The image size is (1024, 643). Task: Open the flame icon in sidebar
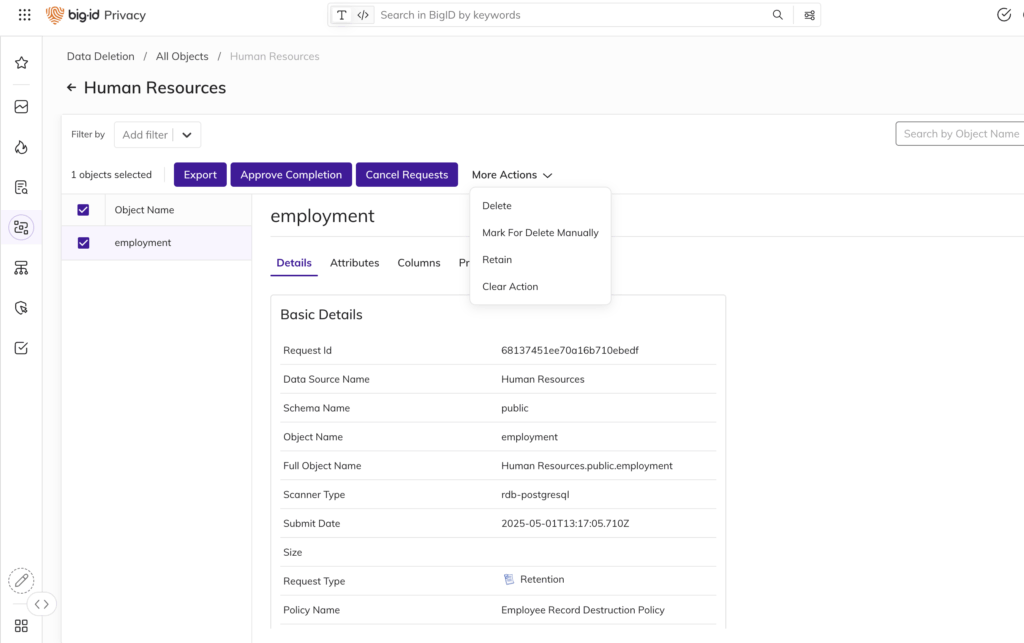(21, 147)
